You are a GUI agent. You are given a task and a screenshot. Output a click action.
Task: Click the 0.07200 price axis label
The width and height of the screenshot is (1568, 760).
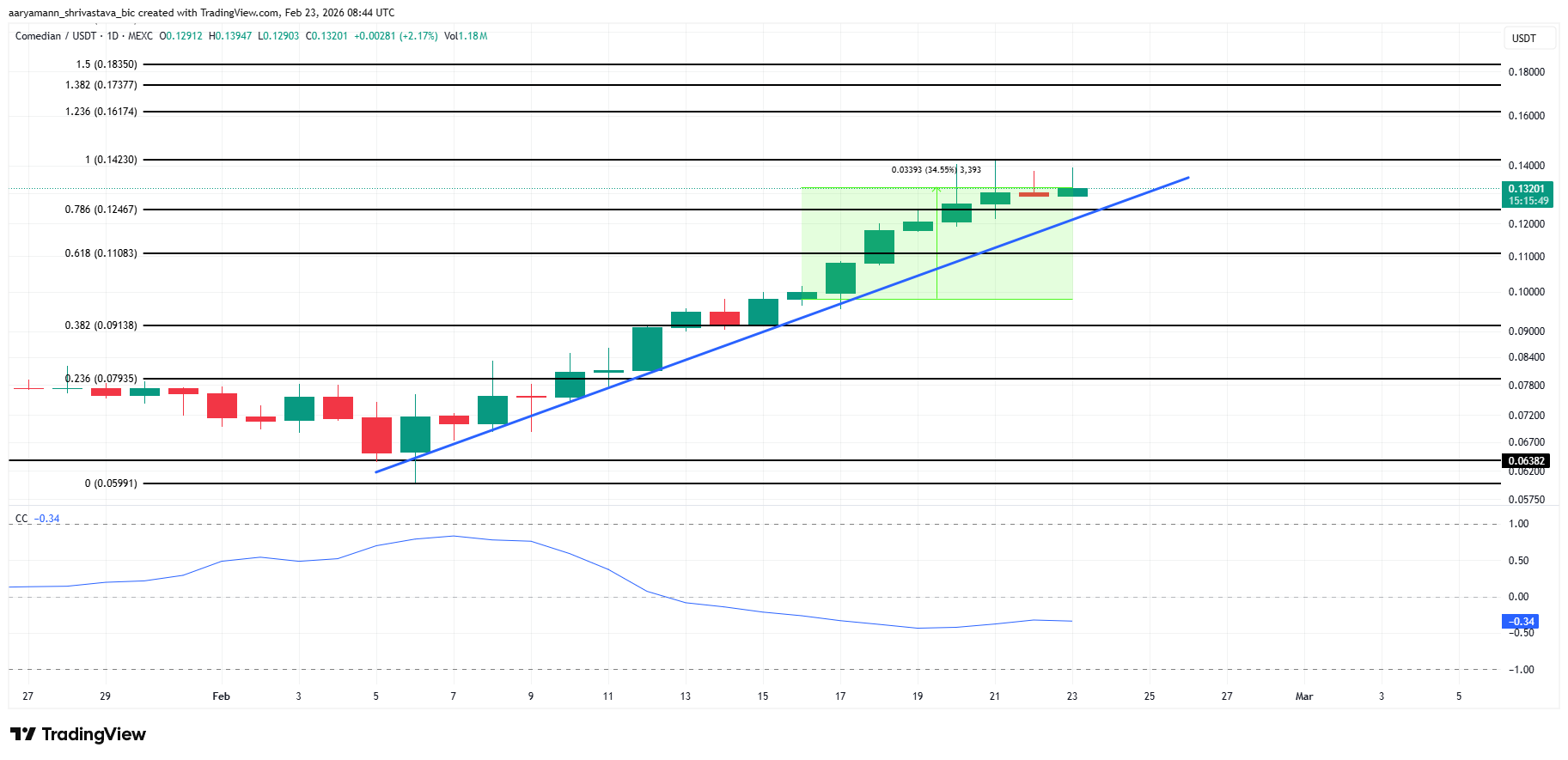1527,416
